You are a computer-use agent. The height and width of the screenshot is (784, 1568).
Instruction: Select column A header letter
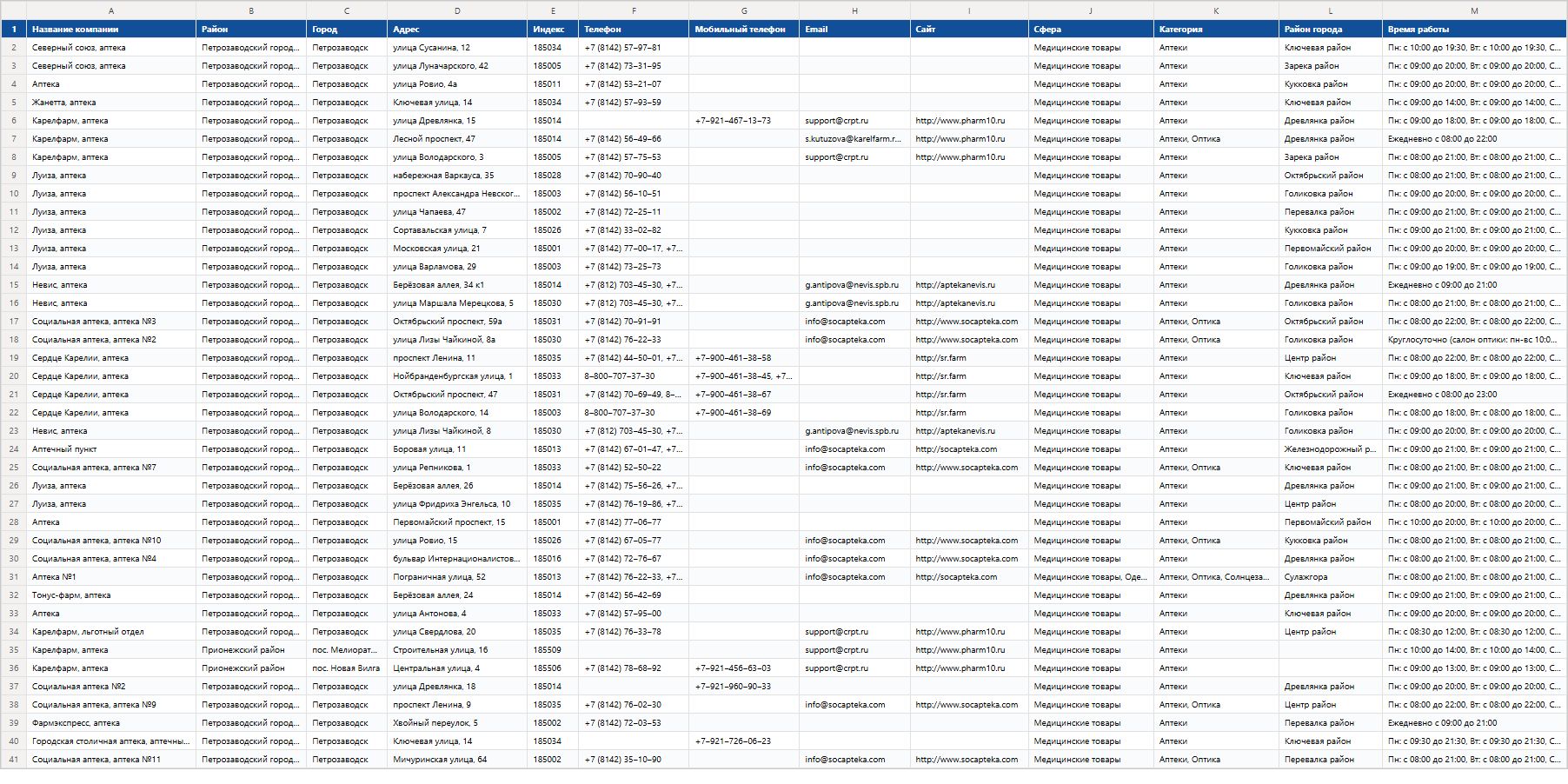[x=111, y=10]
